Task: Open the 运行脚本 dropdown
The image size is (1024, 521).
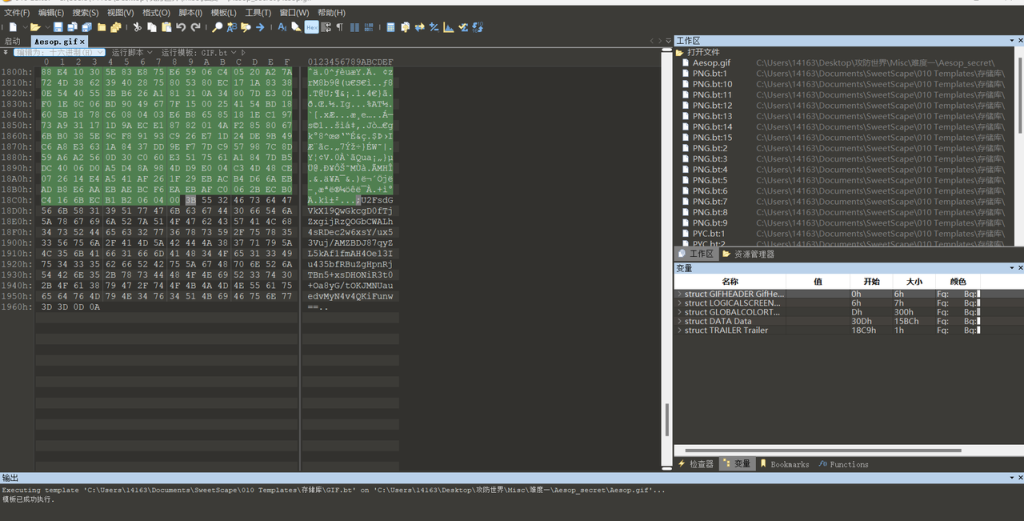Action: click(131, 52)
